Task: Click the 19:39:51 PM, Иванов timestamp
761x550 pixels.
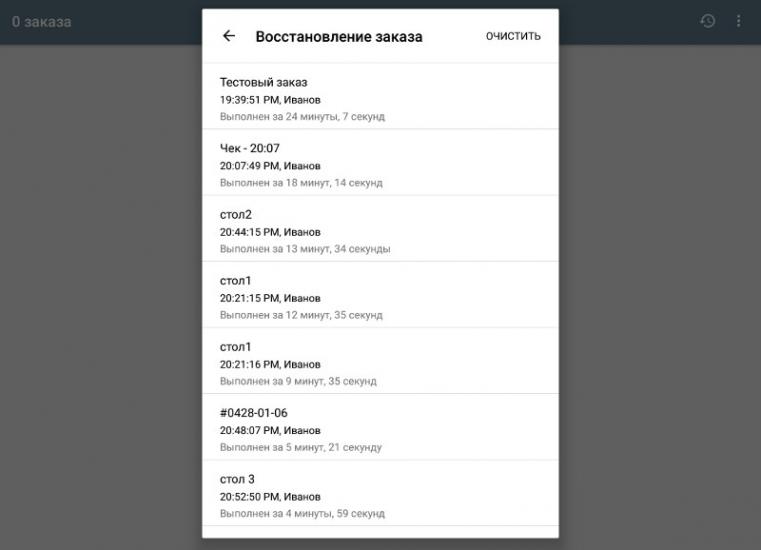Action: click(270, 100)
